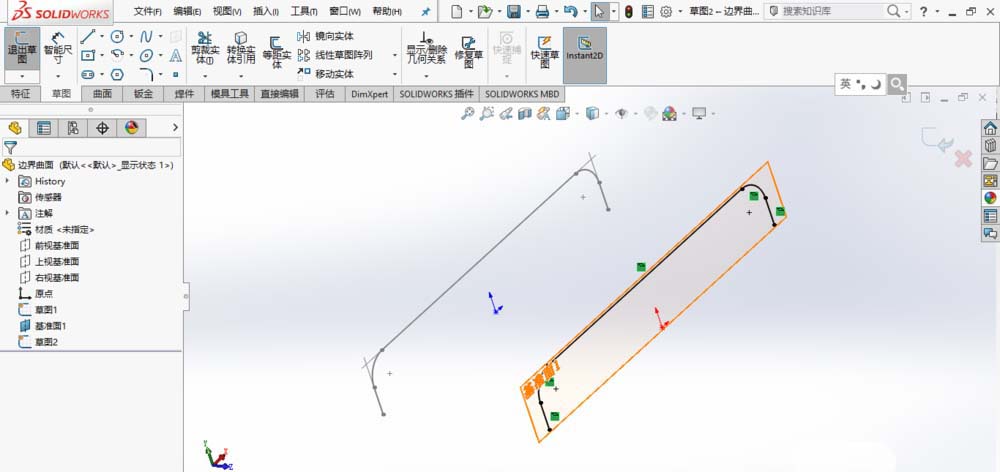Image resolution: width=1000 pixels, height=472 pixels.
Task: Open the 工具(T) menu
Action: coord(304,11)
